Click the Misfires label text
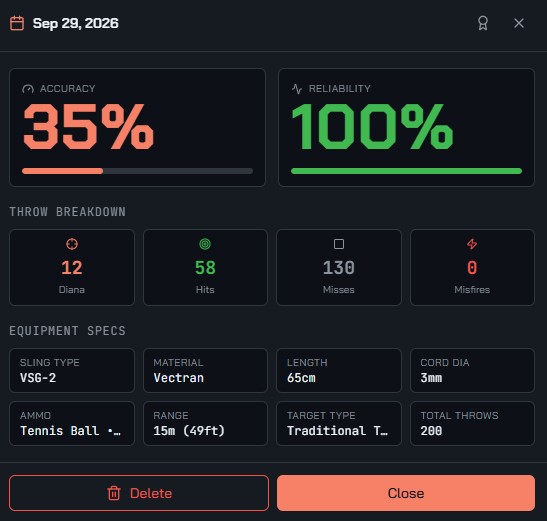The image size is (547, 521). [x=472, y=290]
